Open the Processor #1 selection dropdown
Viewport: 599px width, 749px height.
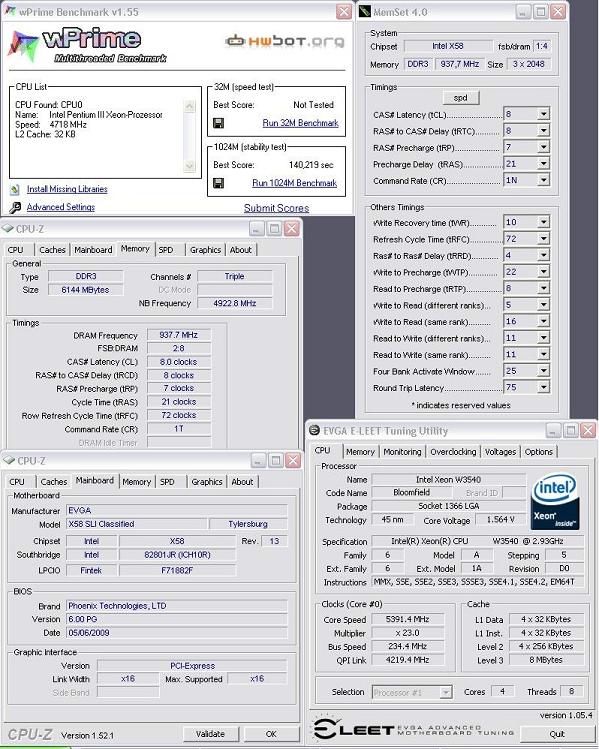coord(446,692)
